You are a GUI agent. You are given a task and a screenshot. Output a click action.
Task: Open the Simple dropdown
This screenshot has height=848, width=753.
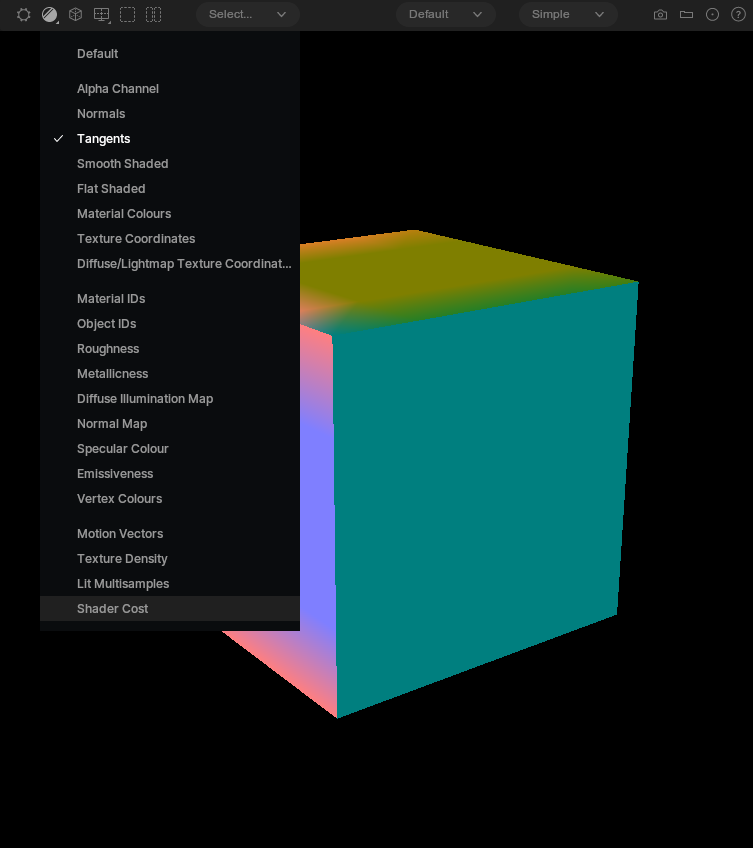pyautogui.click(x=567, y=15)
